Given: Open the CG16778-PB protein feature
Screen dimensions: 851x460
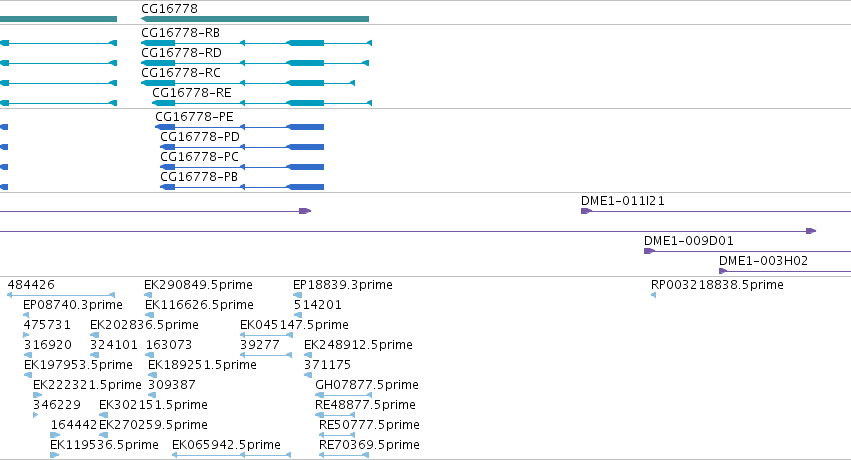Looking at the screenshot, I should [x=242, y=187].
